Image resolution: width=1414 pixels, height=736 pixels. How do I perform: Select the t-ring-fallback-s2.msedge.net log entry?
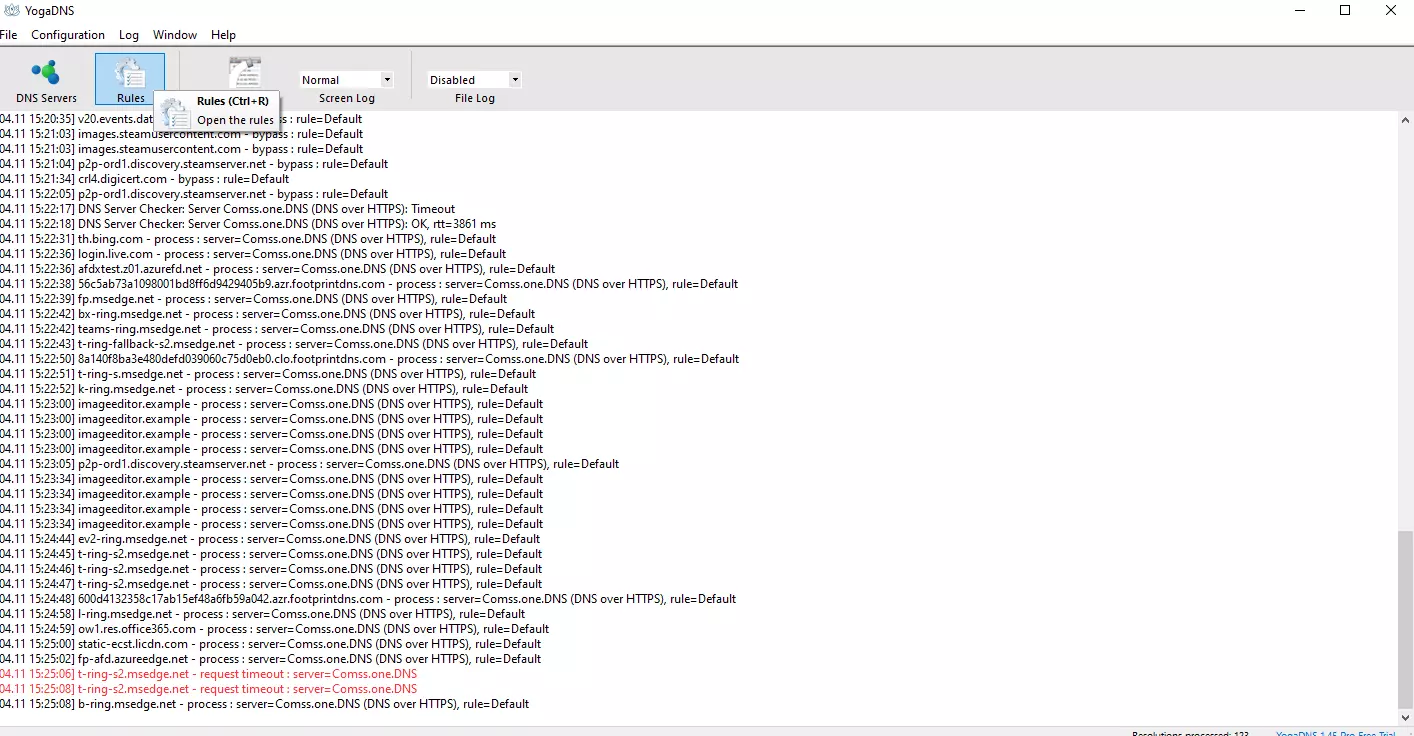(294, 344)
